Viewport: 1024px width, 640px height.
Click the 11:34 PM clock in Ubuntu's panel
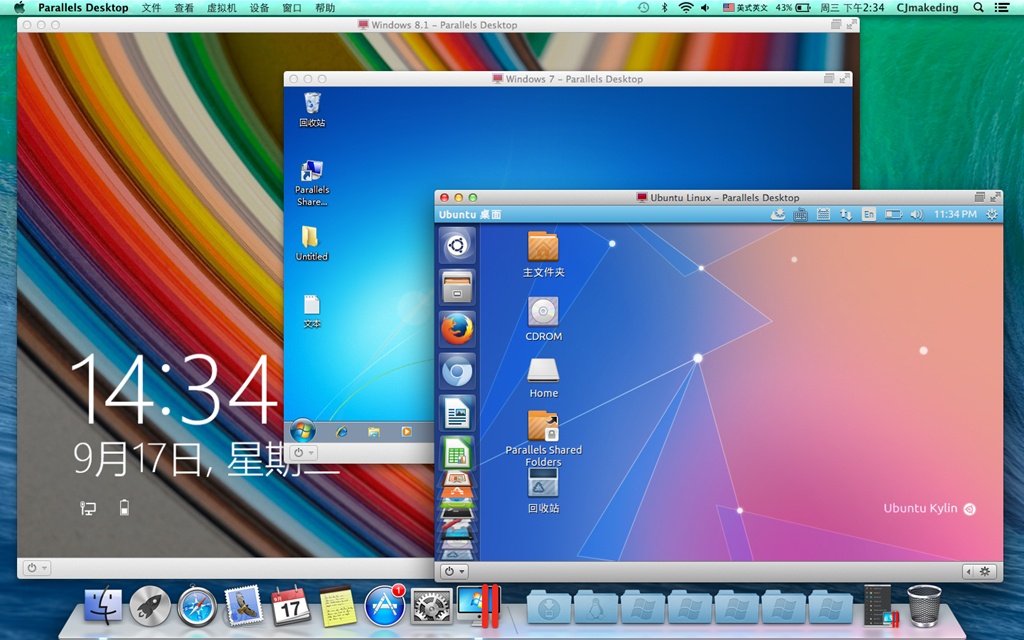coord(955,214)
